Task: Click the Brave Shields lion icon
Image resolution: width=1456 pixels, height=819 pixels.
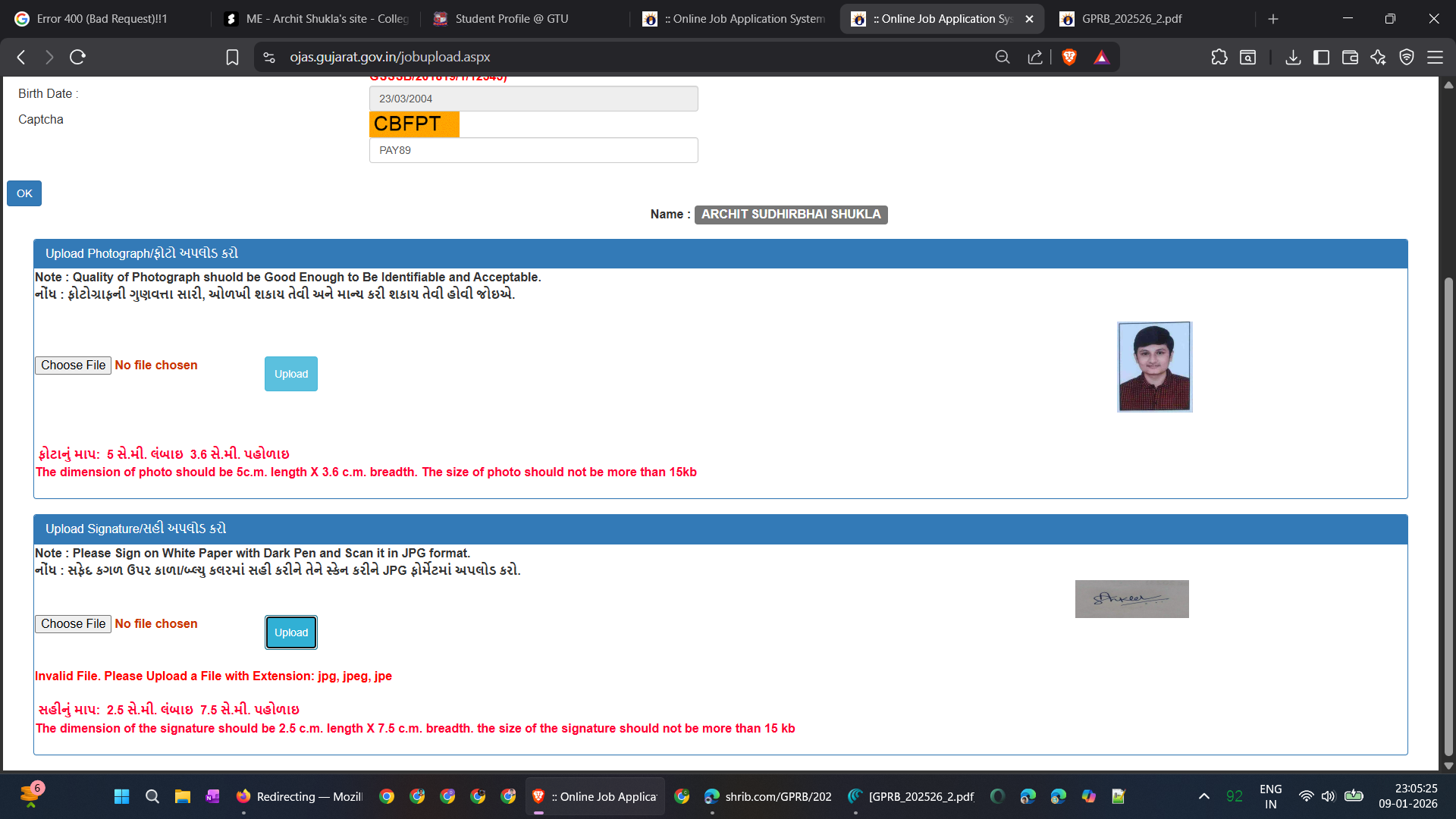Action: 1069,57
